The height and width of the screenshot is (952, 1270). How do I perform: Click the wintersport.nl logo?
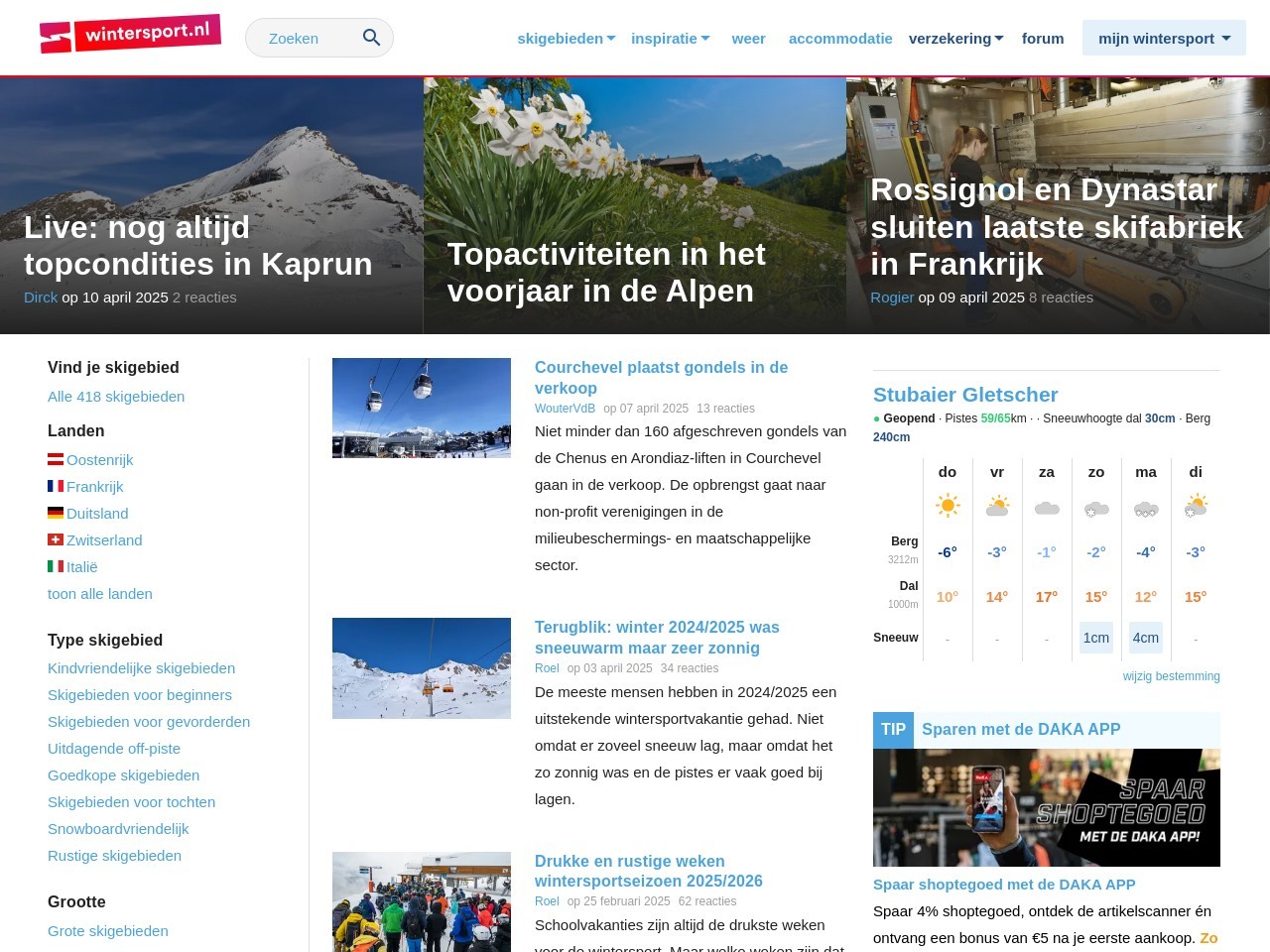pos(130,35)
